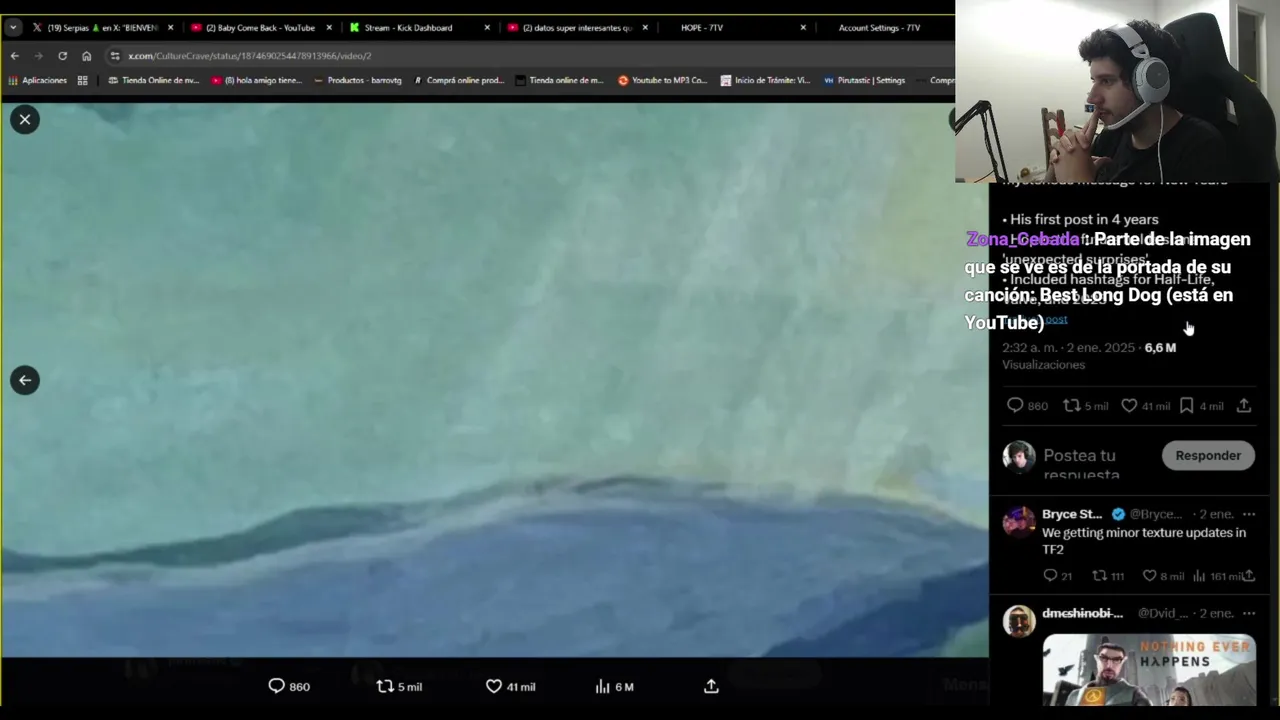Switch to the Serpias en X browser tab
Viewport: 1280px width, 720px height.
click(x=102, y=28)
